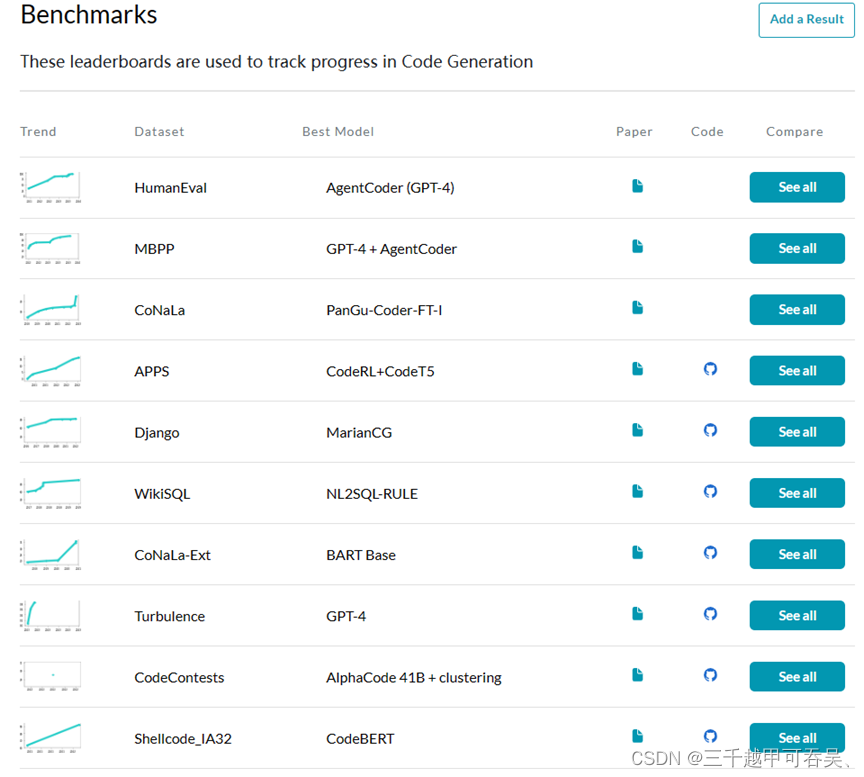Open the HumanEval dataset link

point(170,188)
